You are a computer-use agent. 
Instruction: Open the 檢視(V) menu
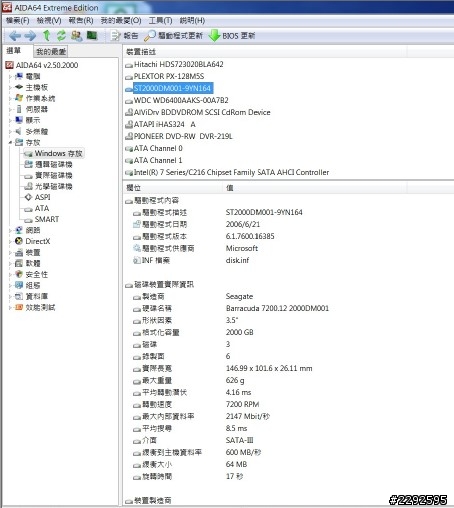(x=49, y=21)
